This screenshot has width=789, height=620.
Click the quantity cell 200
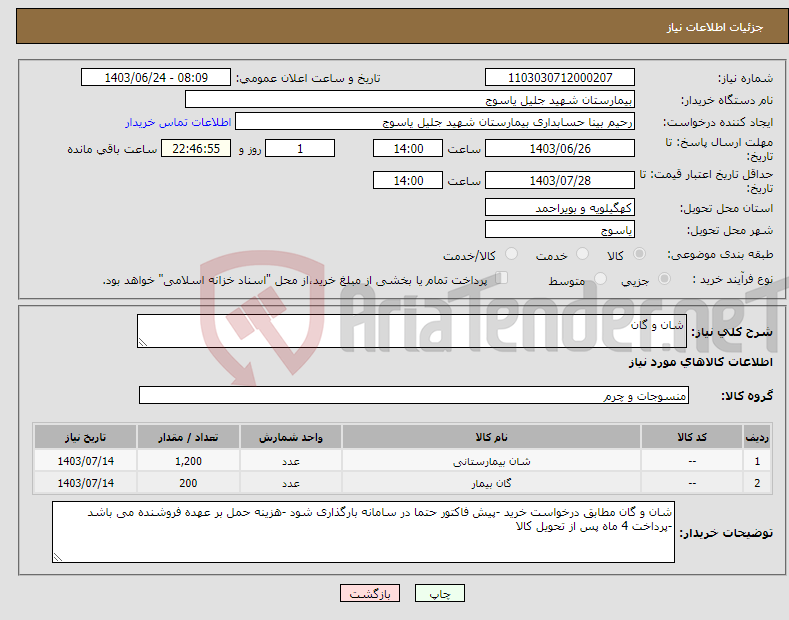[x=188, y=483]
